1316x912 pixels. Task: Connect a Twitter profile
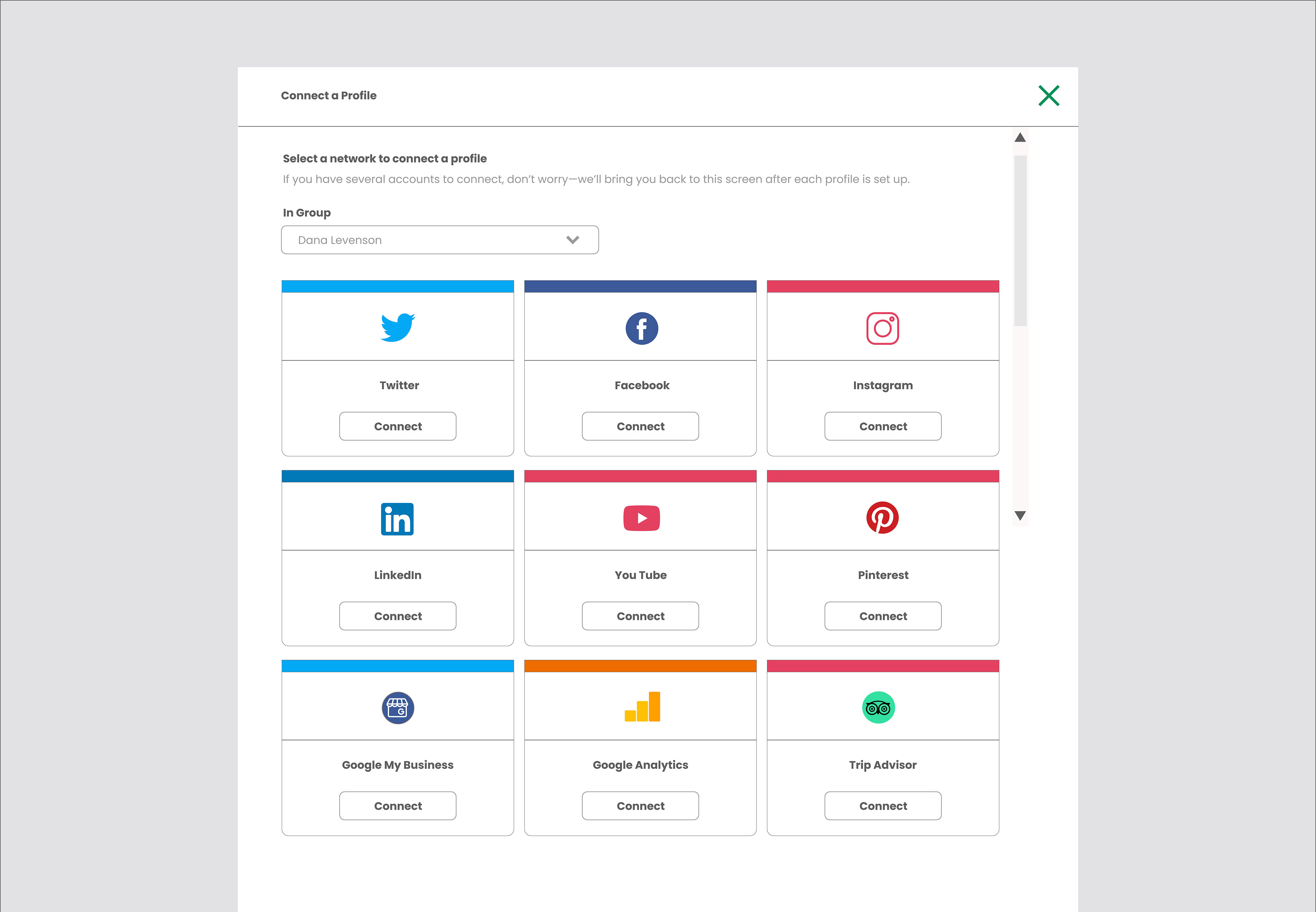[x=398, y=426]
